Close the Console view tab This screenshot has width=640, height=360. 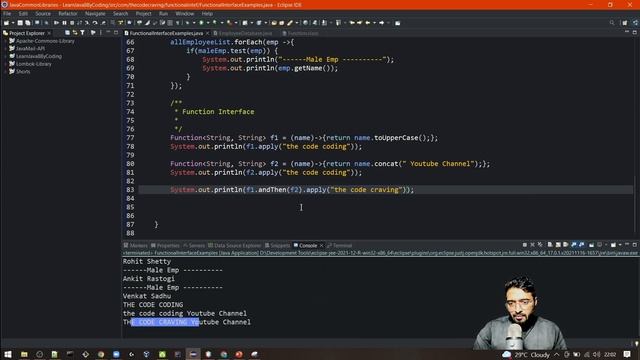[x=321, y=245]
